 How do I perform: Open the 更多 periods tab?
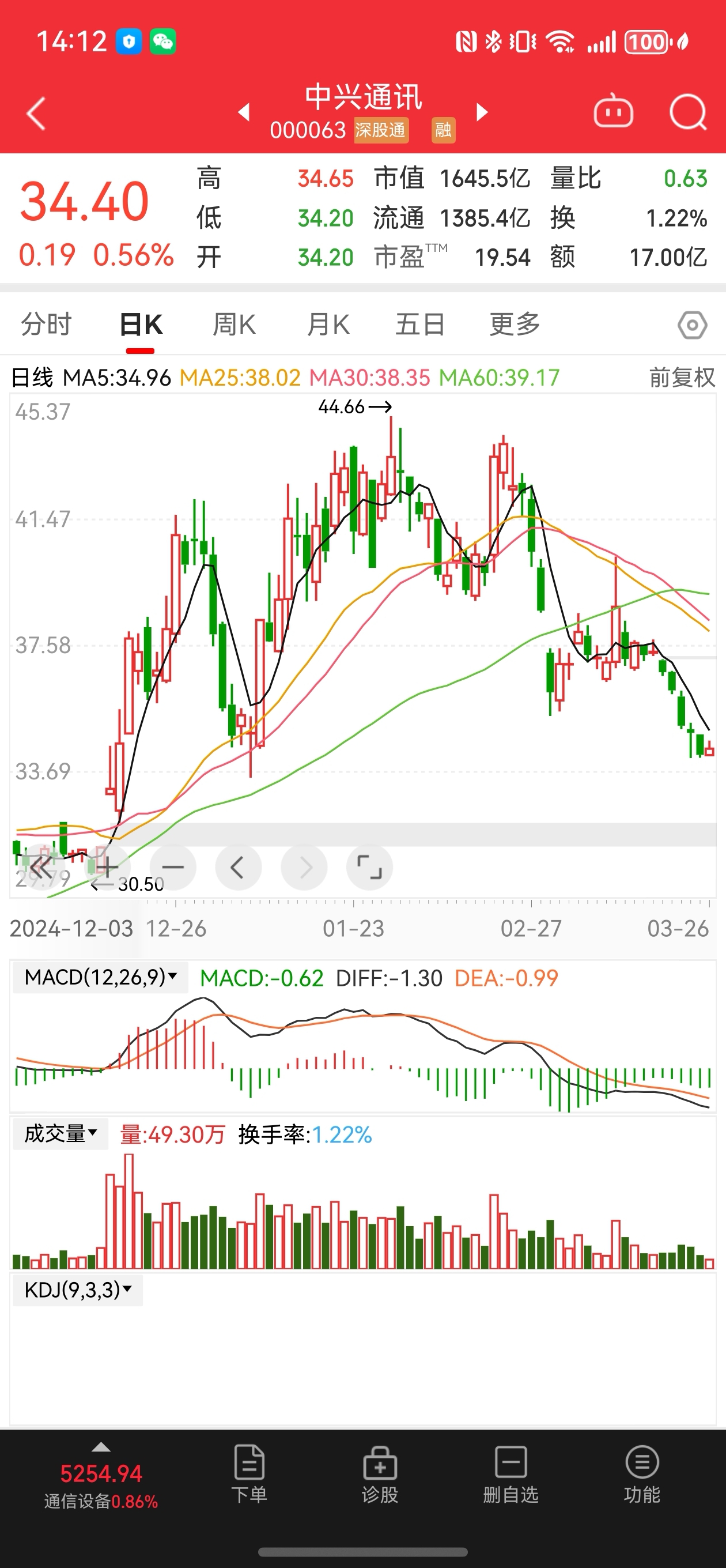(515, 325)
